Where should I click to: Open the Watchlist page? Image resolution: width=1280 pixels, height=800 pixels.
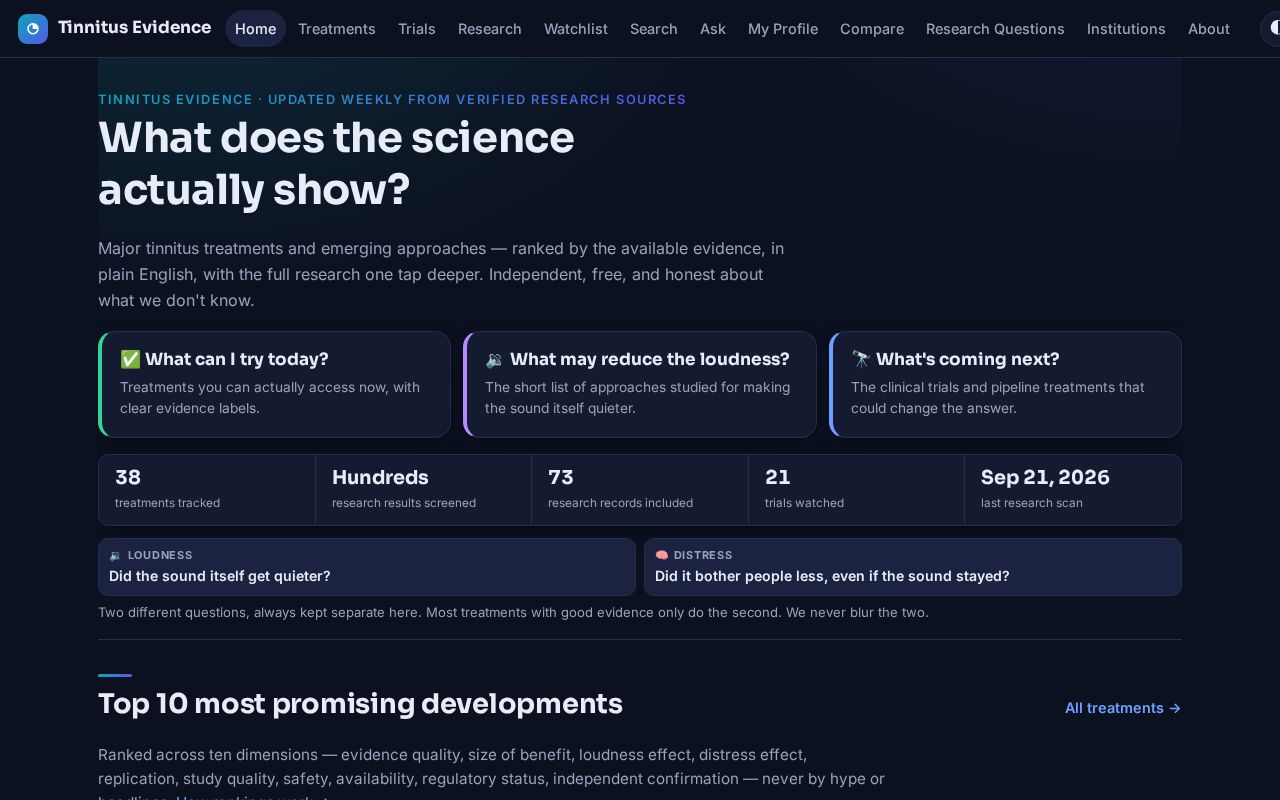576,29
